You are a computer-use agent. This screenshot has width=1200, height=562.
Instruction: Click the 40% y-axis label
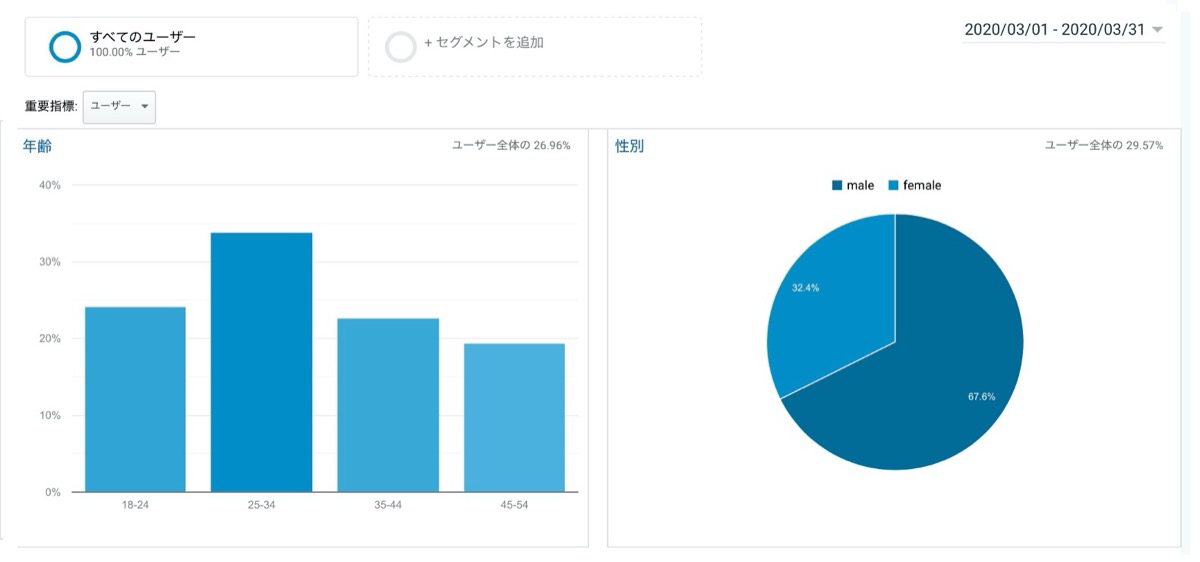click(x=50, y=185)
